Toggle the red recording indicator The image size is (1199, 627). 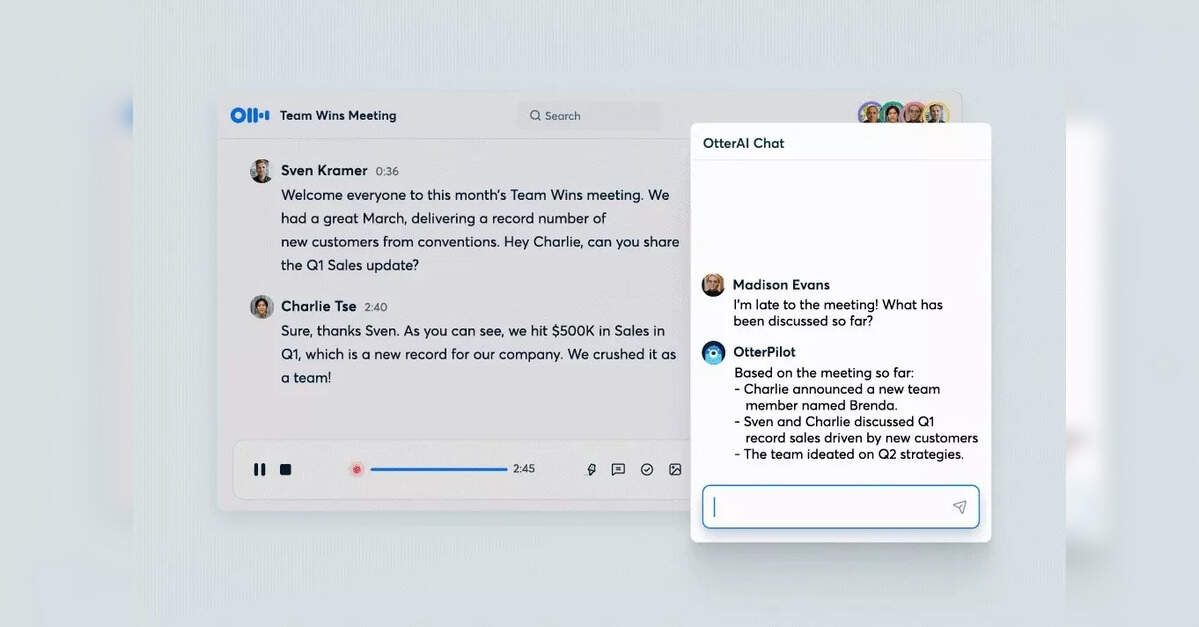point(357,469)
